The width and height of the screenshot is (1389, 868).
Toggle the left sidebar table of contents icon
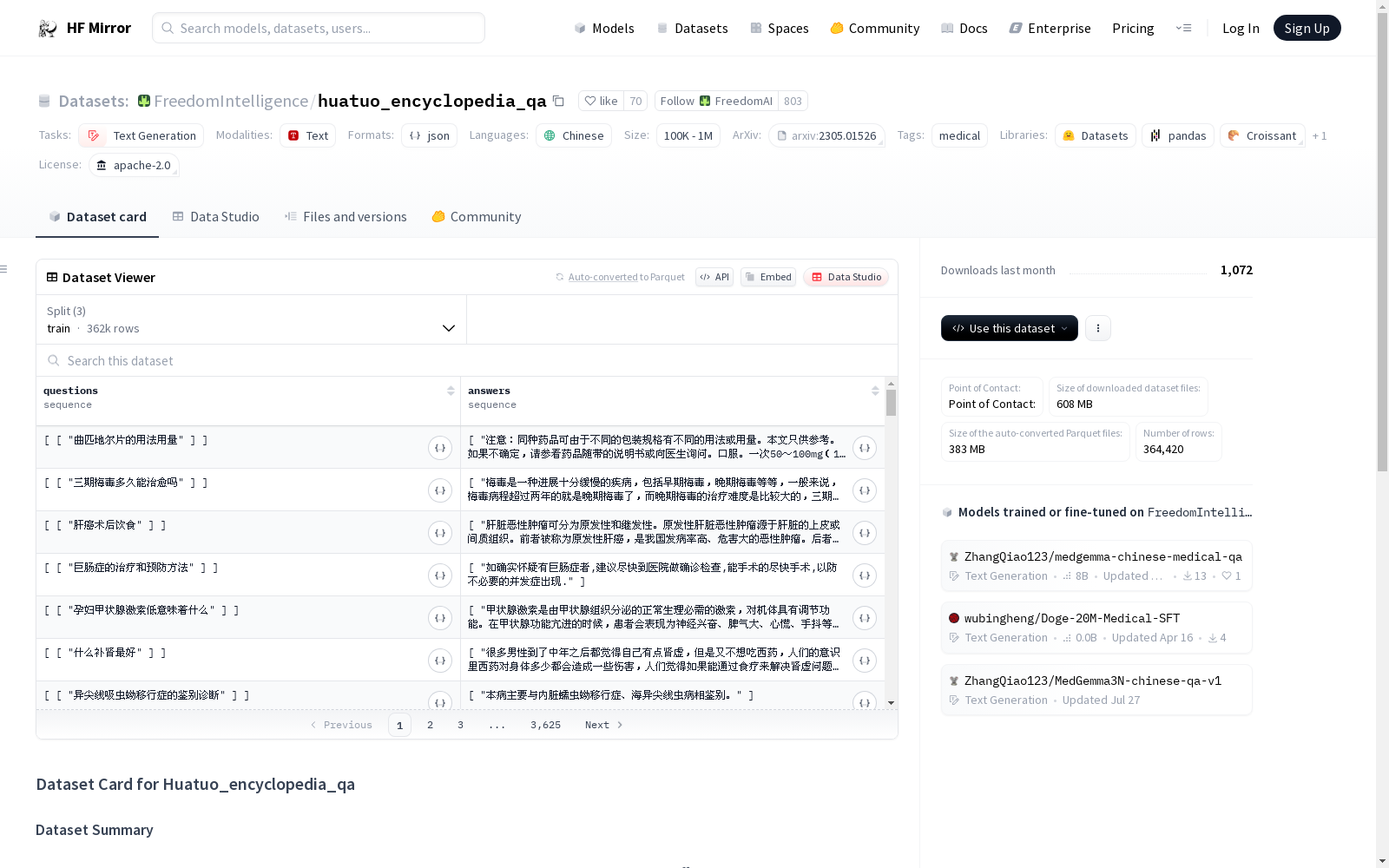pos(4,269)
